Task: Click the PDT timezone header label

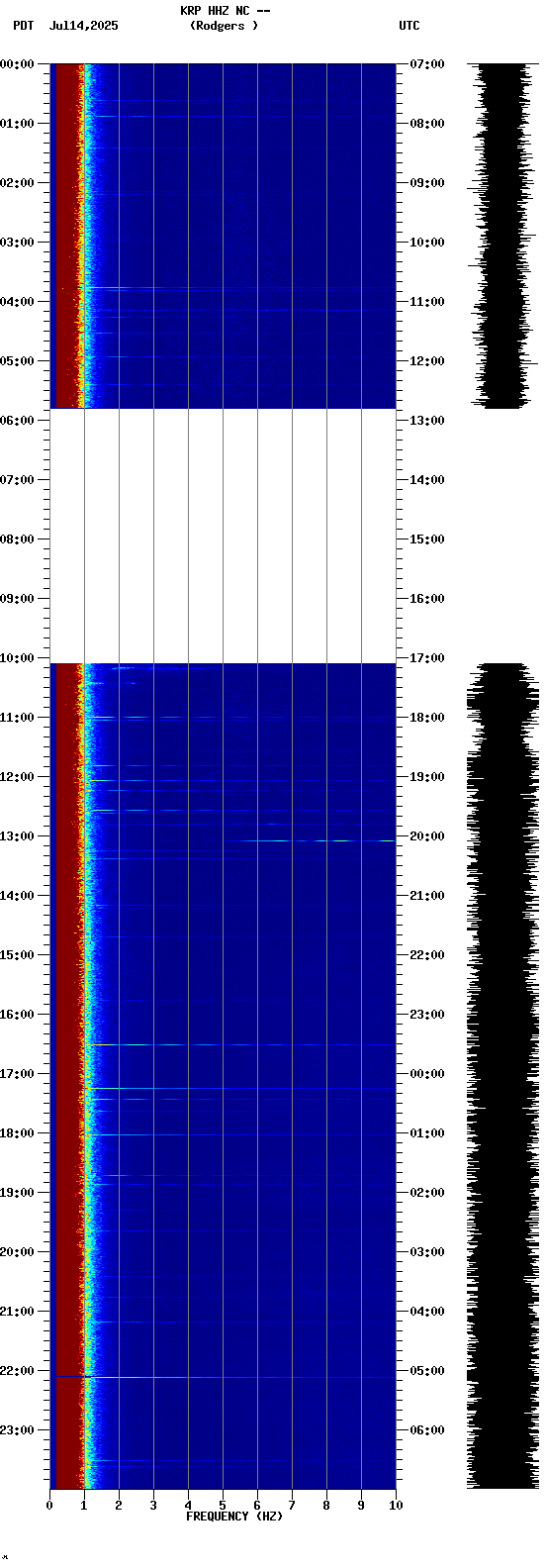Action: [x=23, y=26]
